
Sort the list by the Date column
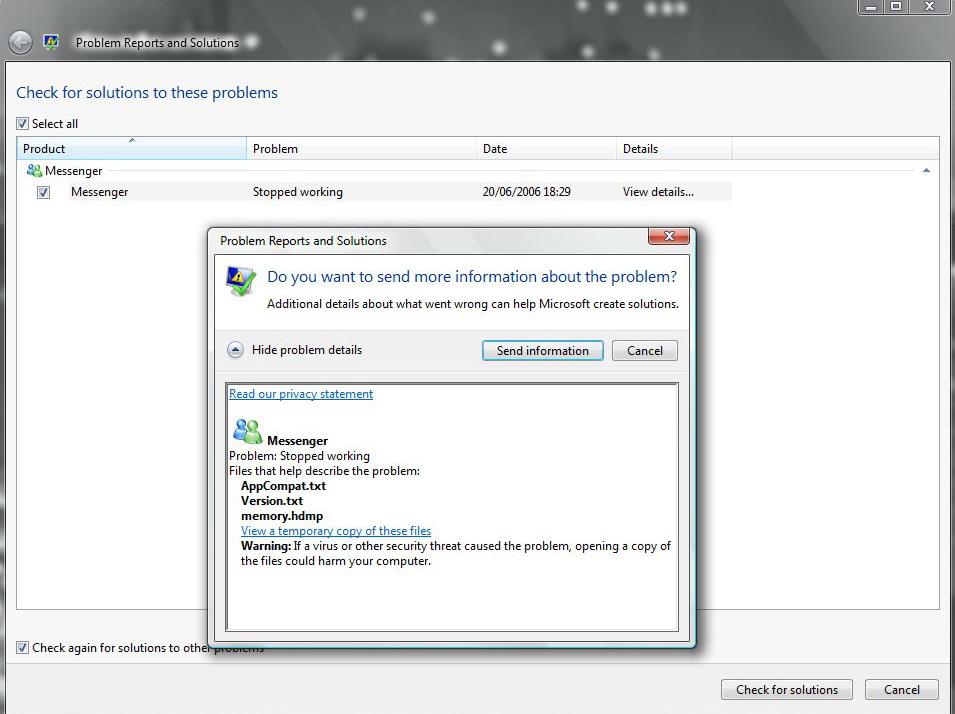click(546, 149)
